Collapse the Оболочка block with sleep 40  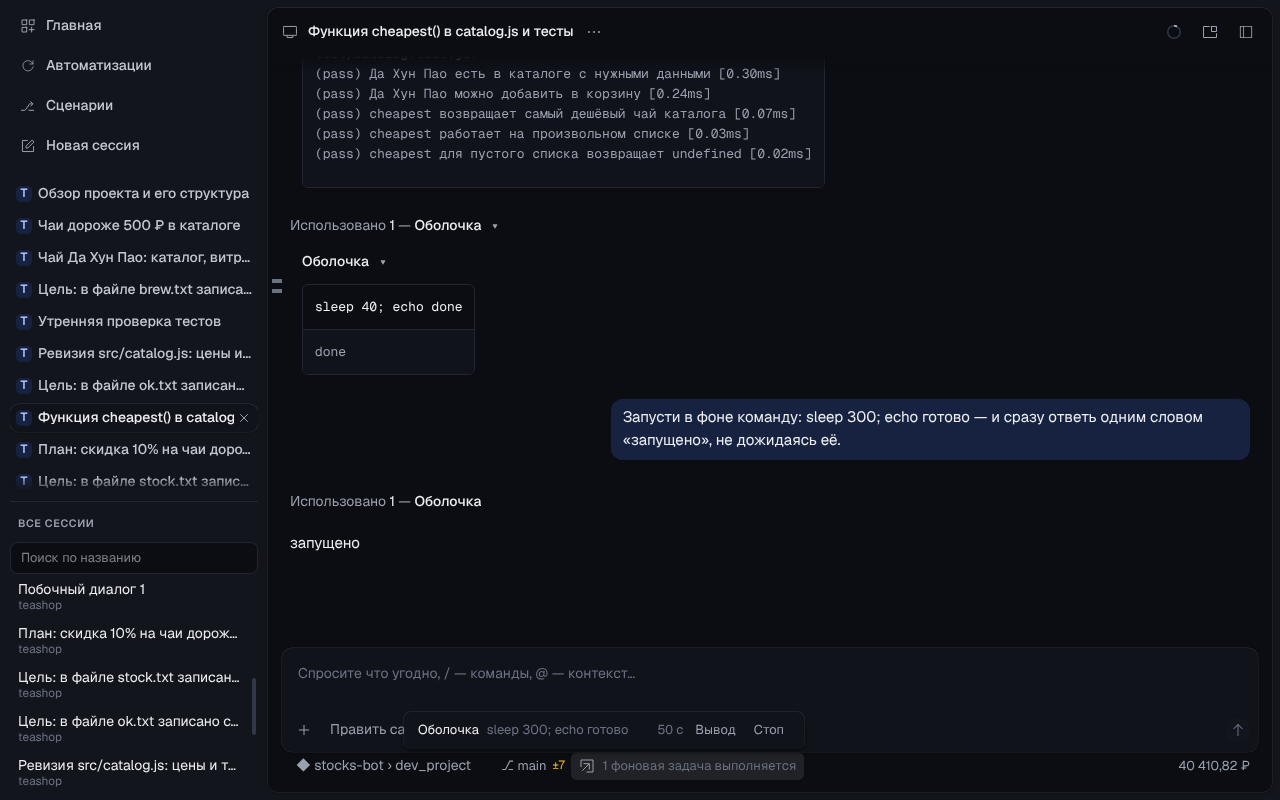pyautogui.click(x=344, y=261)
